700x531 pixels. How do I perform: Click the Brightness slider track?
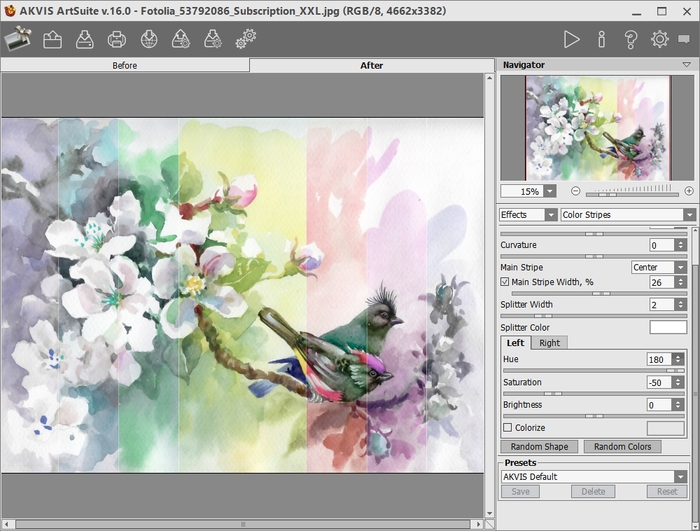point(593,416)
